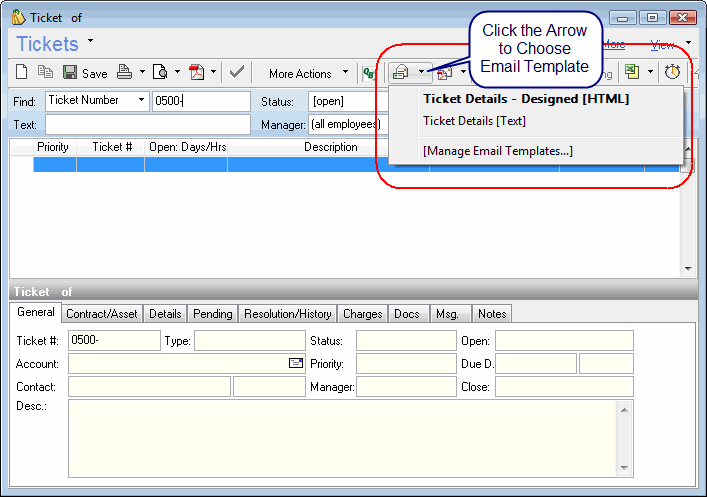707x497 pixels.
Task: Click the email ticket envelope icon
Action: [x=400, y=72]
